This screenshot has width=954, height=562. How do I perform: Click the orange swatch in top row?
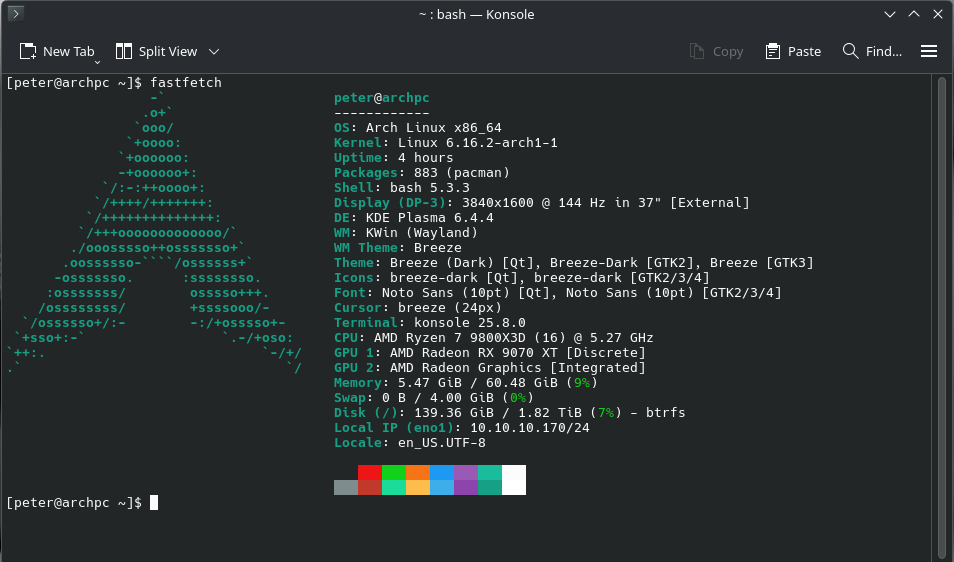coord(418,472)
